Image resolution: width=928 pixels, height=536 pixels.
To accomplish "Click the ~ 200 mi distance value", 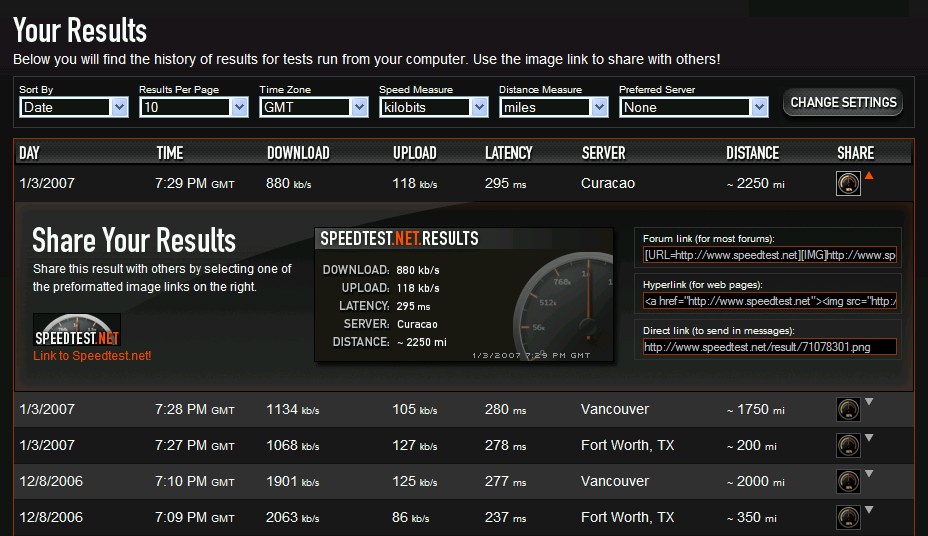I will (752, 445).
